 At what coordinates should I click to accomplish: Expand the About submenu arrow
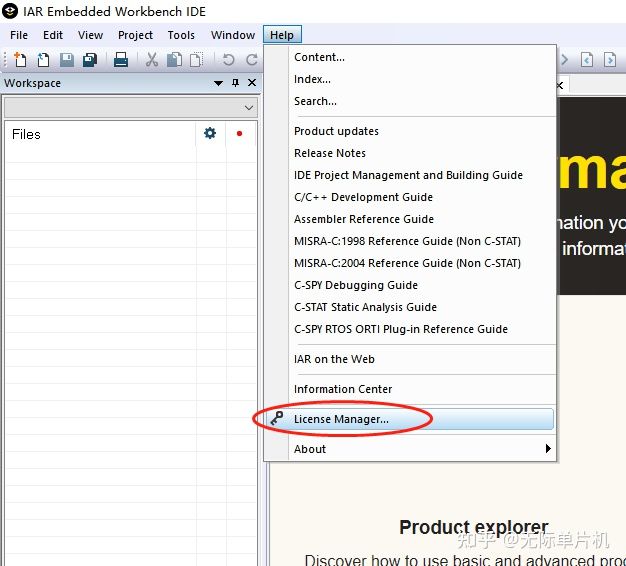(x=547, y=449)
